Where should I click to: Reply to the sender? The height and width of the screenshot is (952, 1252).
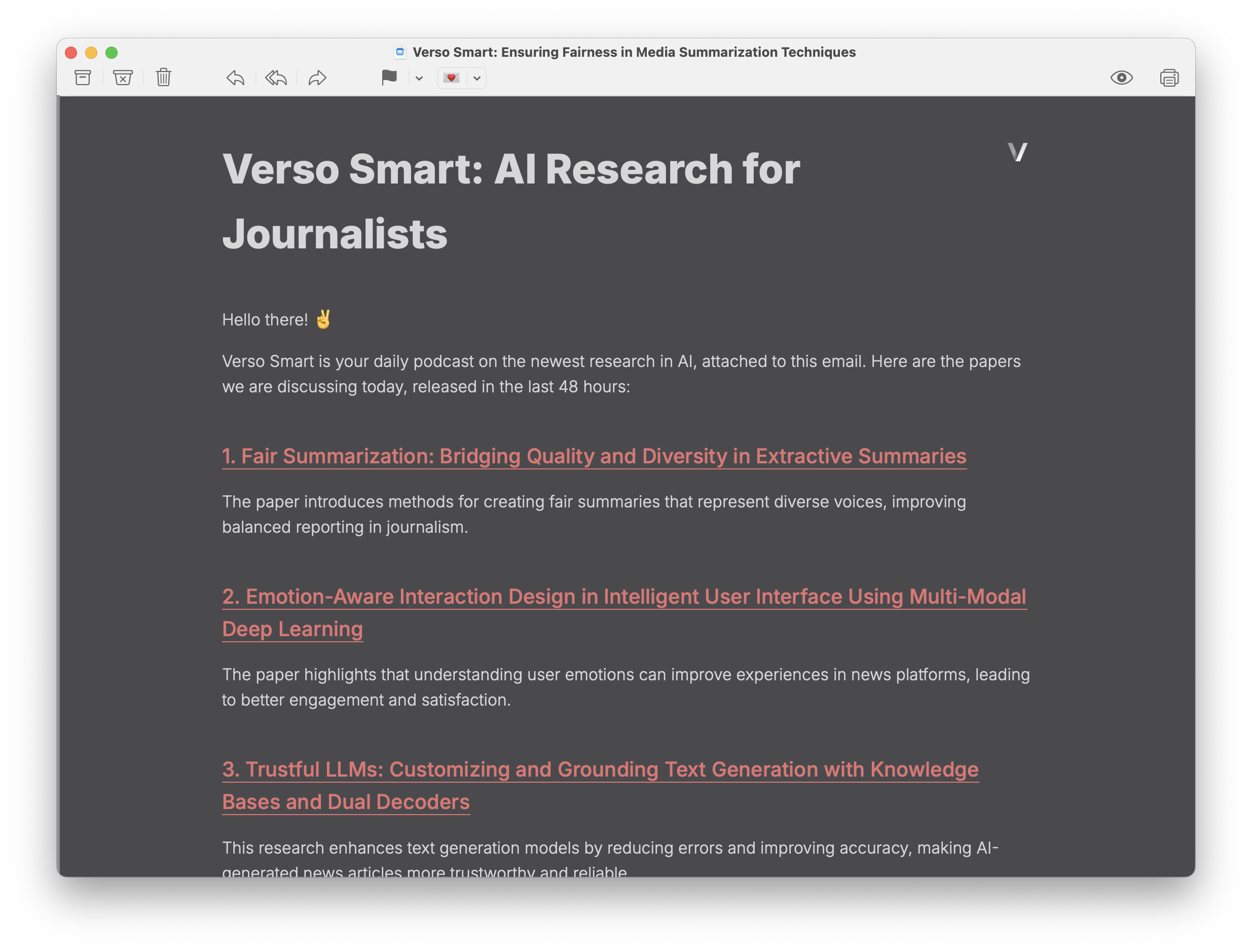(x=236, y=78)
